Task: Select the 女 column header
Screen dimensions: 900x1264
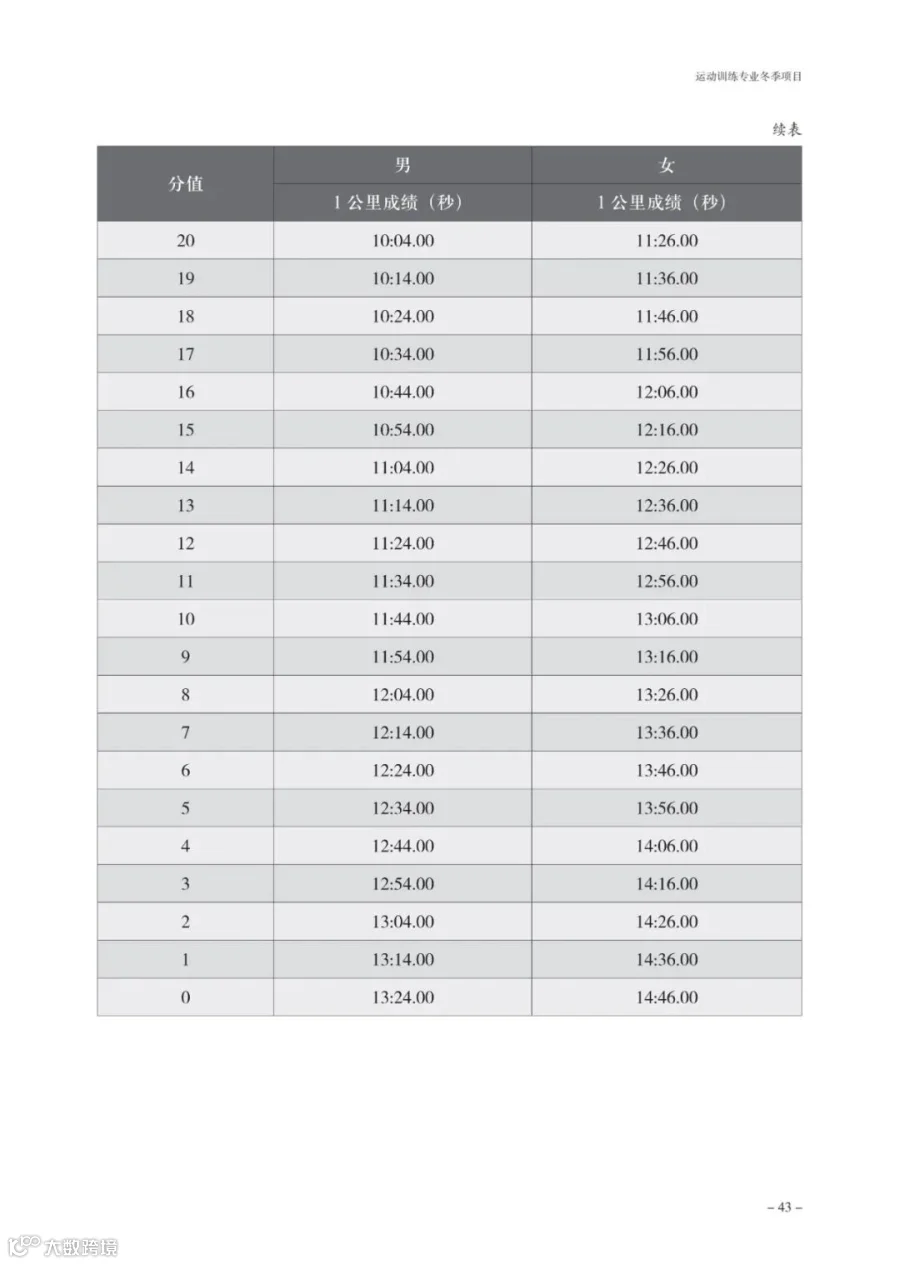Action: [667, 165]
